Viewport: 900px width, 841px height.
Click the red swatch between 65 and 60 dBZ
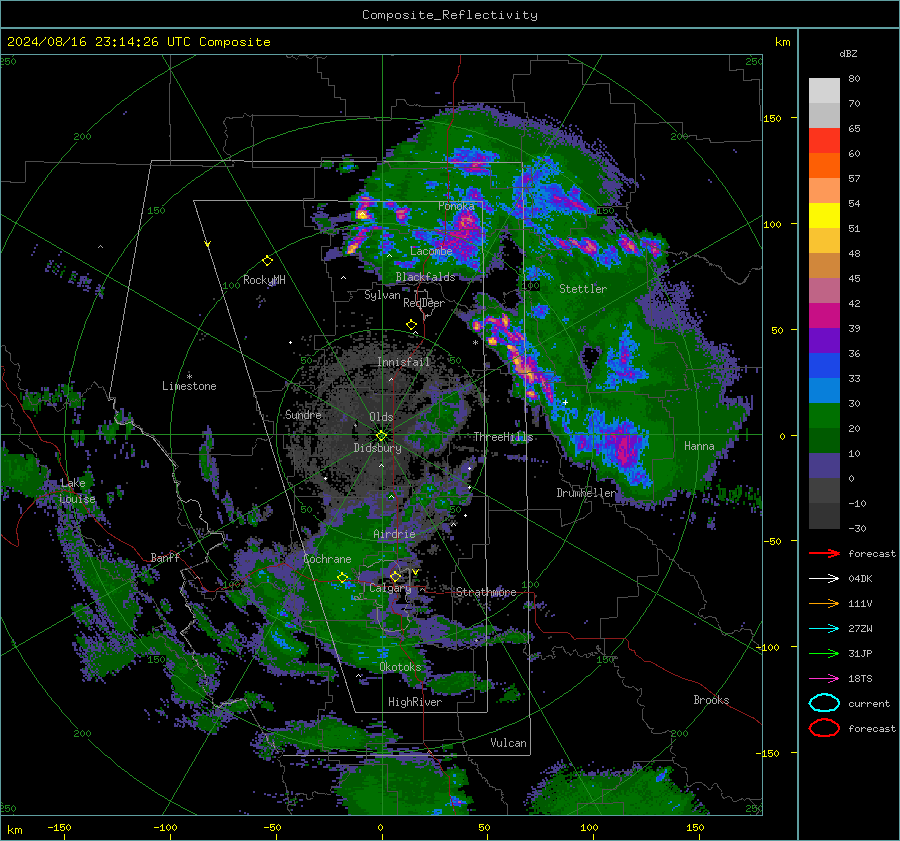pyautogui.click(x=824, y=141)
